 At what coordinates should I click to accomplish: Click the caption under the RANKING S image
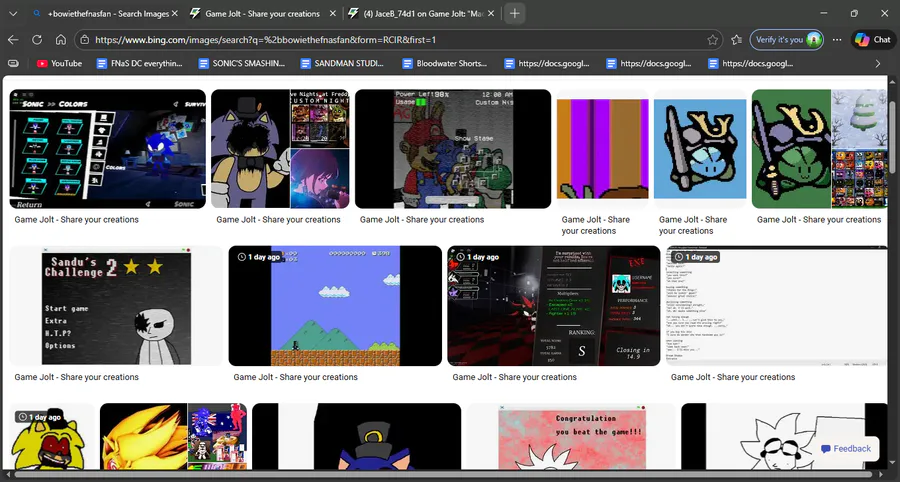click(514, 377)
